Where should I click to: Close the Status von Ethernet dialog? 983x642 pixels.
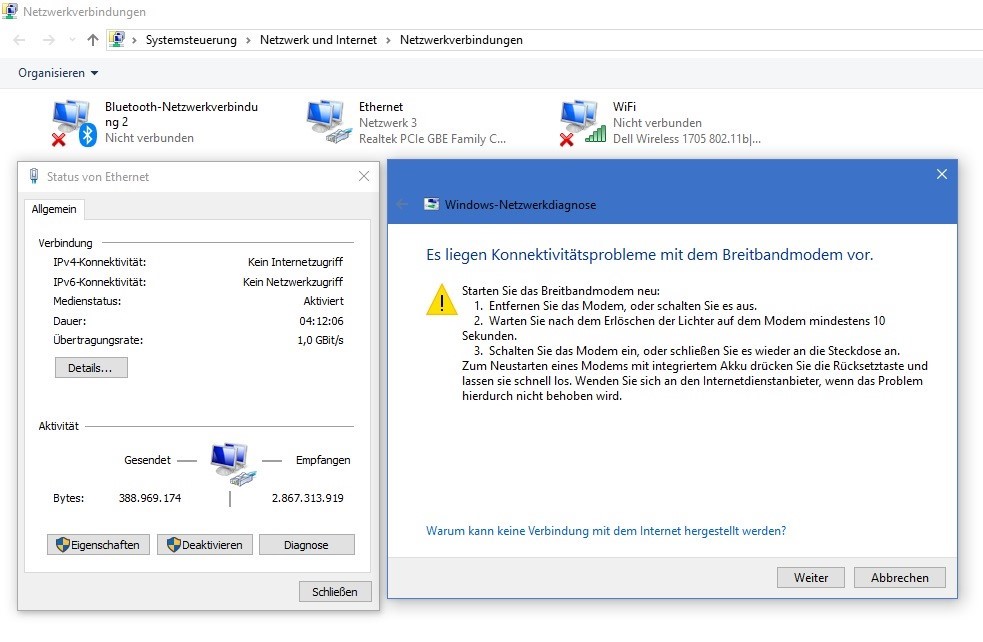pos(364,177)
